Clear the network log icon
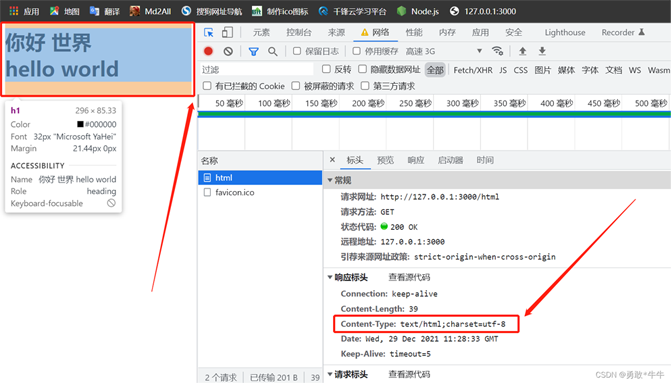Viewport: 671px width, 383px height. (228, 51)
